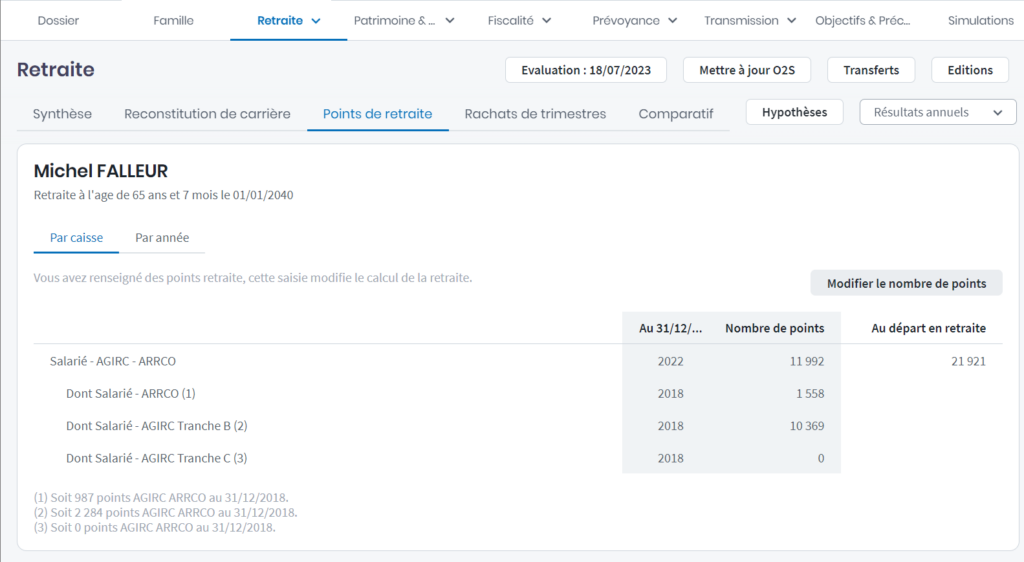This screenshot has width=1024, height=562.
Task: Open the Famille section
Action: coord(173,20)
